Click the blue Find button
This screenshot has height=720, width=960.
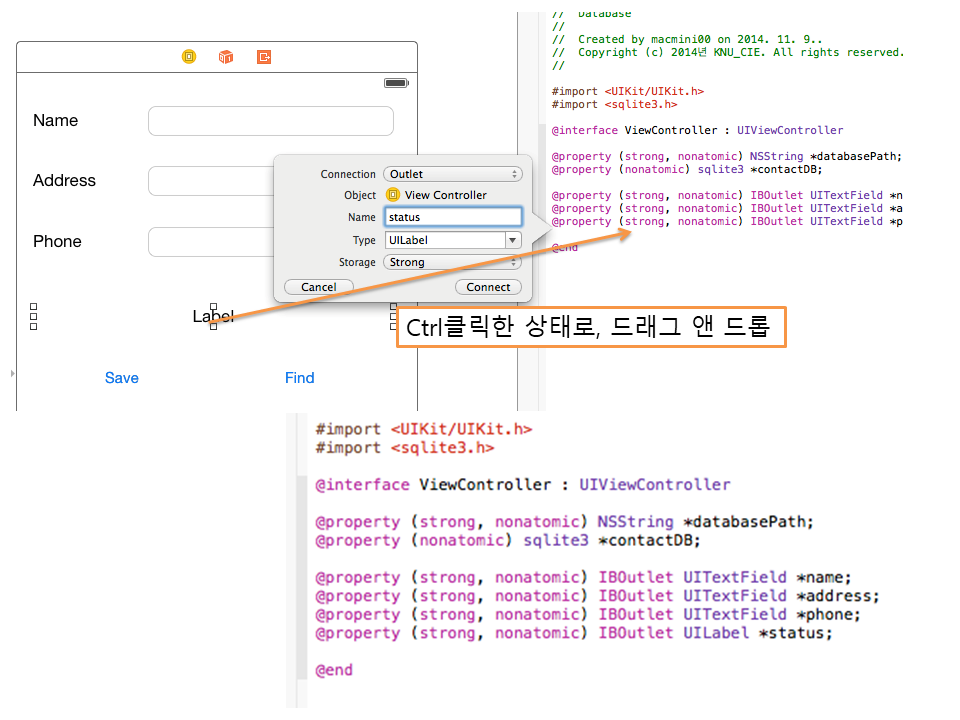[300, 378]
